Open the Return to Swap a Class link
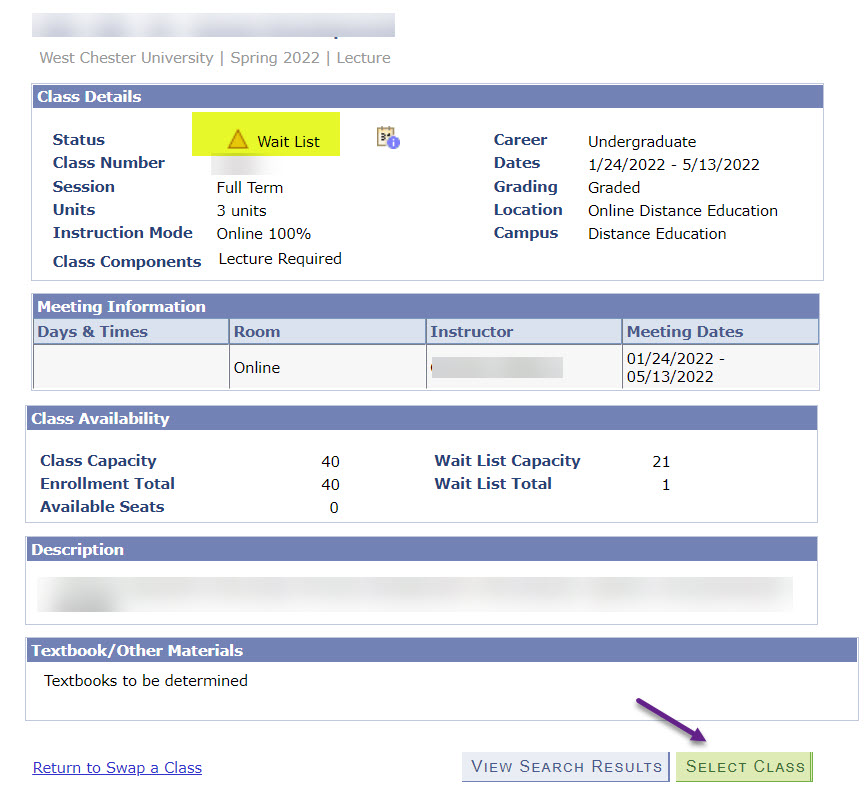866x812 pixels. coord(117,768)
